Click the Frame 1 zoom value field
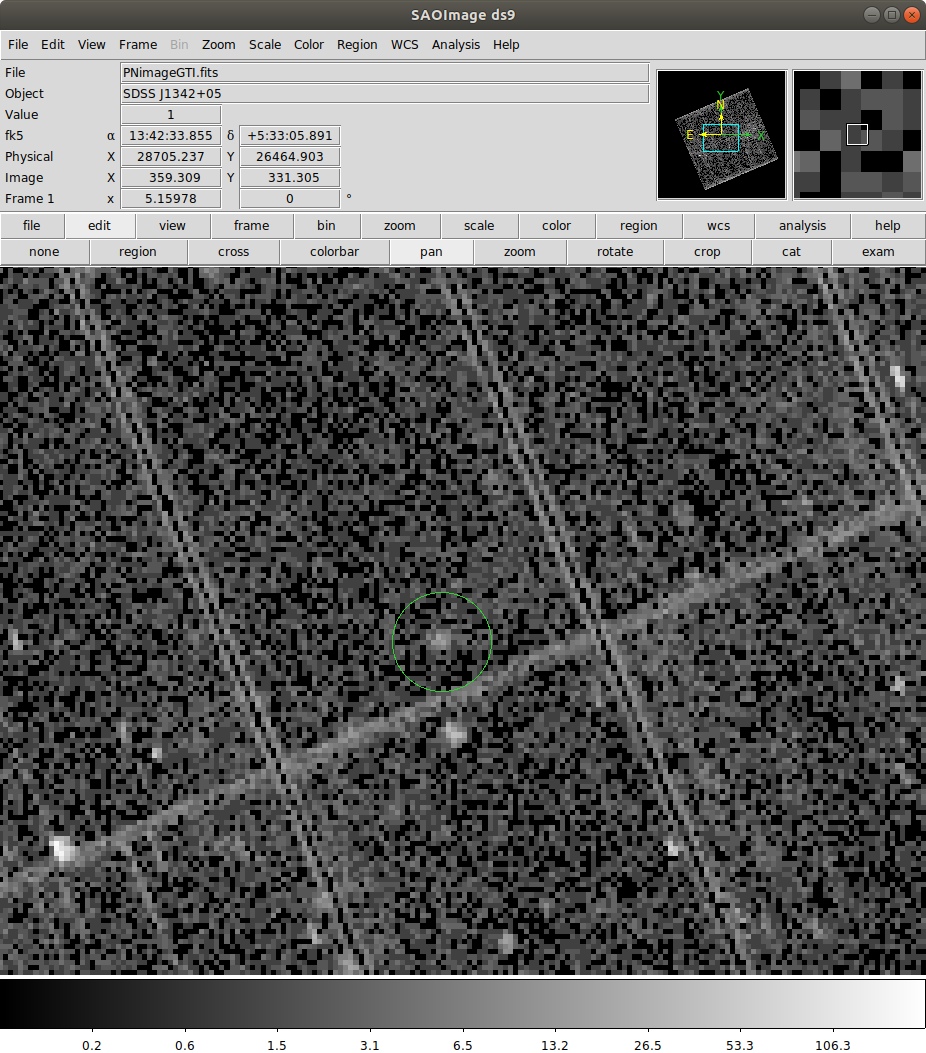This screenshot has height=1053, width=926. click(x=171, y=199)
